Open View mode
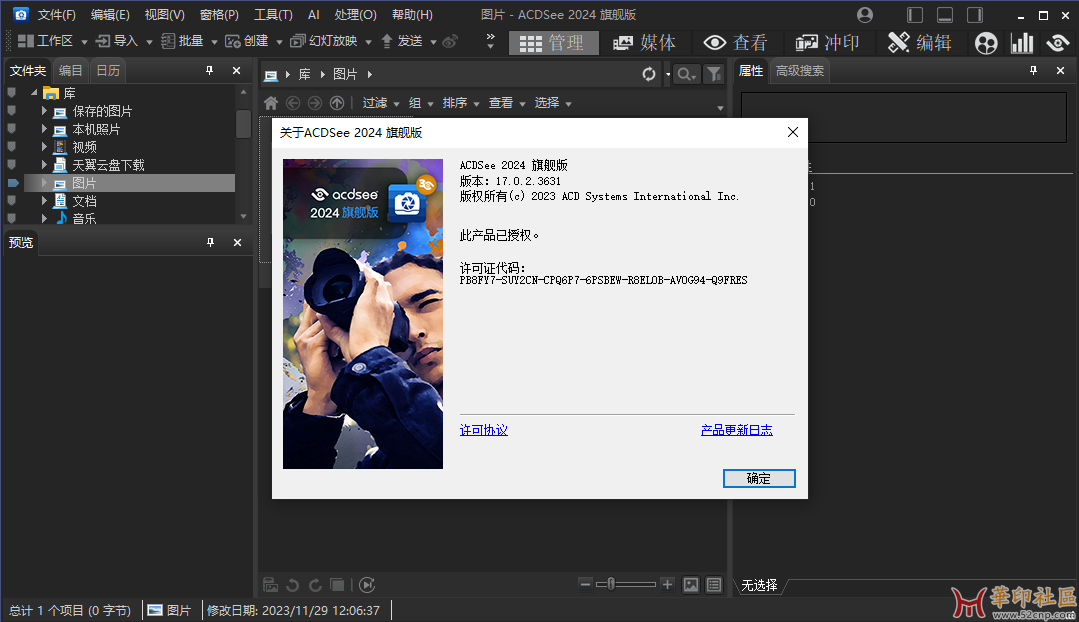The height and width of the screenshot is (622, 1079). pos(736,43)
